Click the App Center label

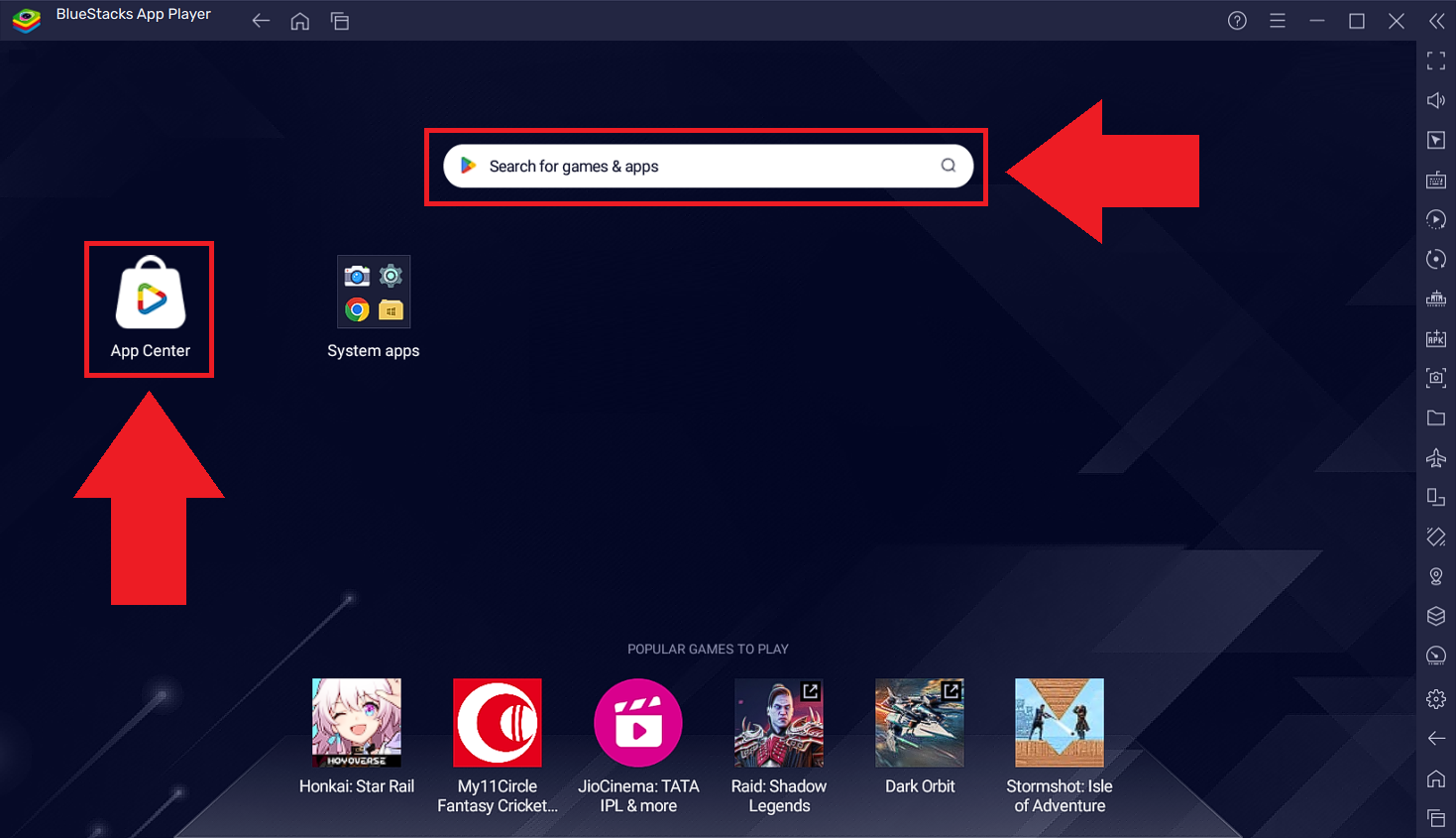151,350
